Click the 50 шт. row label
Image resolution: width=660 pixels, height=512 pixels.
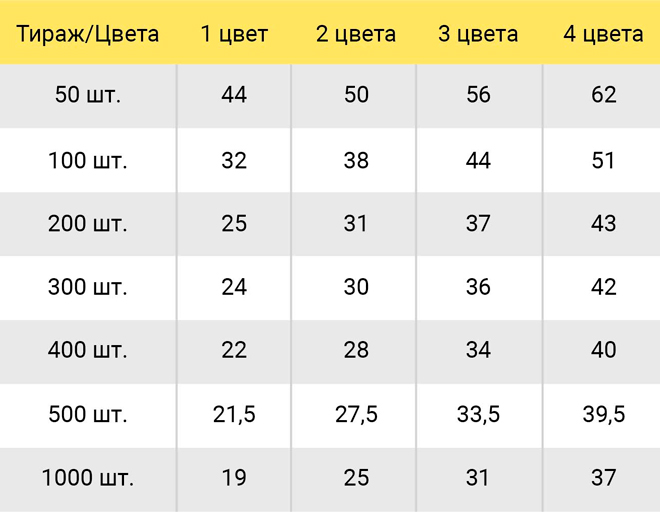pyautogui.click(x=88, y=94)
